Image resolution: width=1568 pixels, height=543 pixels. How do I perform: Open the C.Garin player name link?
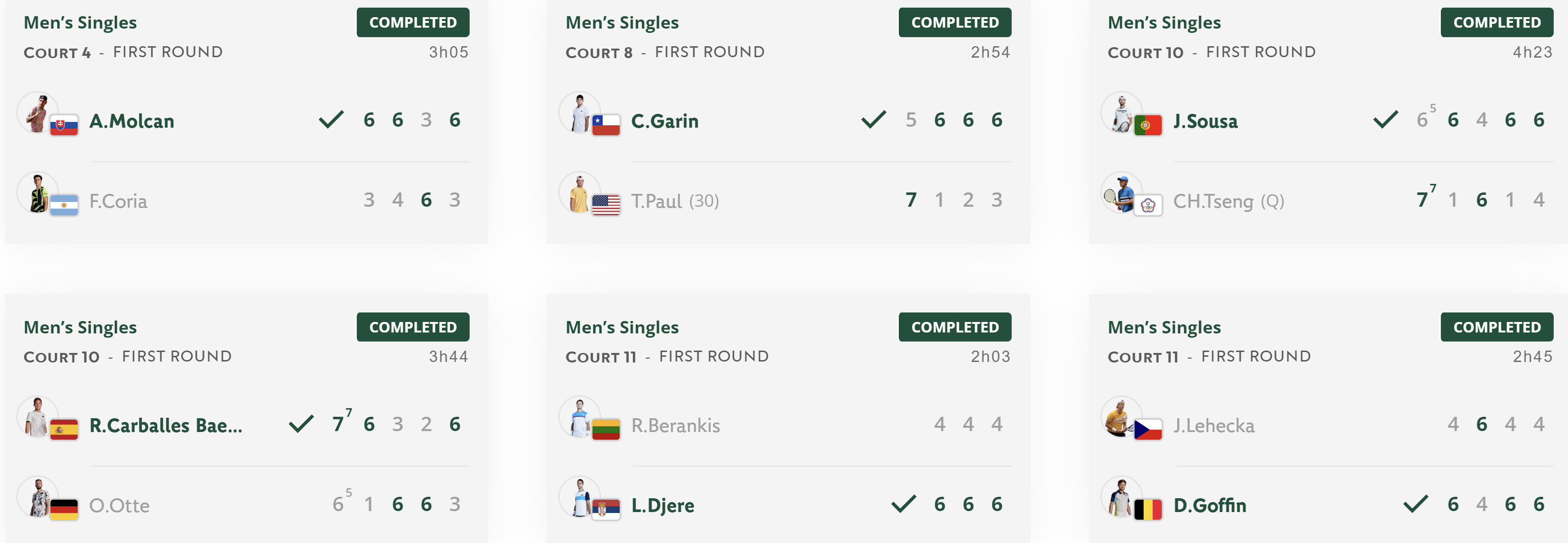coord(665,121)
